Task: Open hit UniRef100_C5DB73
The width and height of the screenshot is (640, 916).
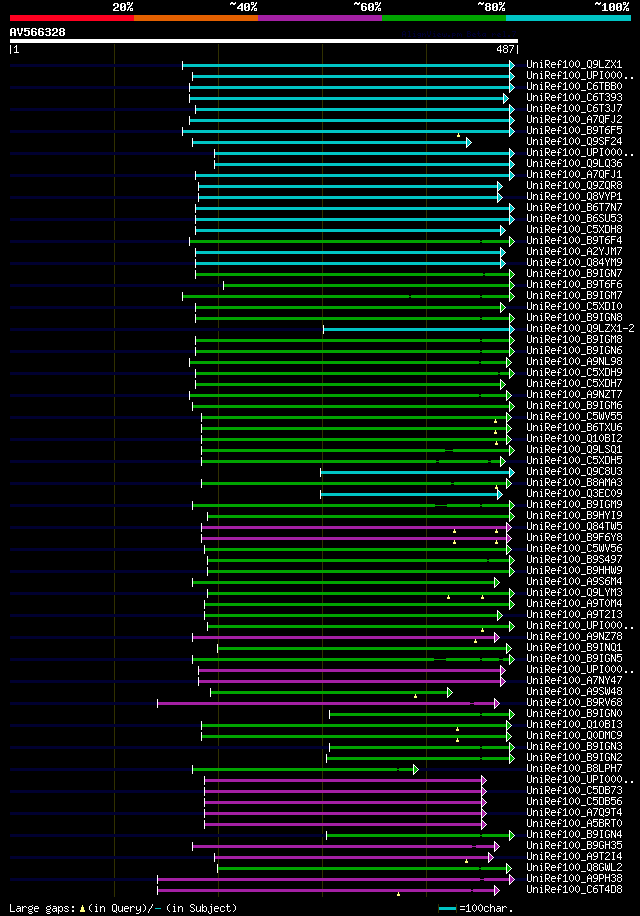Action: coord(574,790)
